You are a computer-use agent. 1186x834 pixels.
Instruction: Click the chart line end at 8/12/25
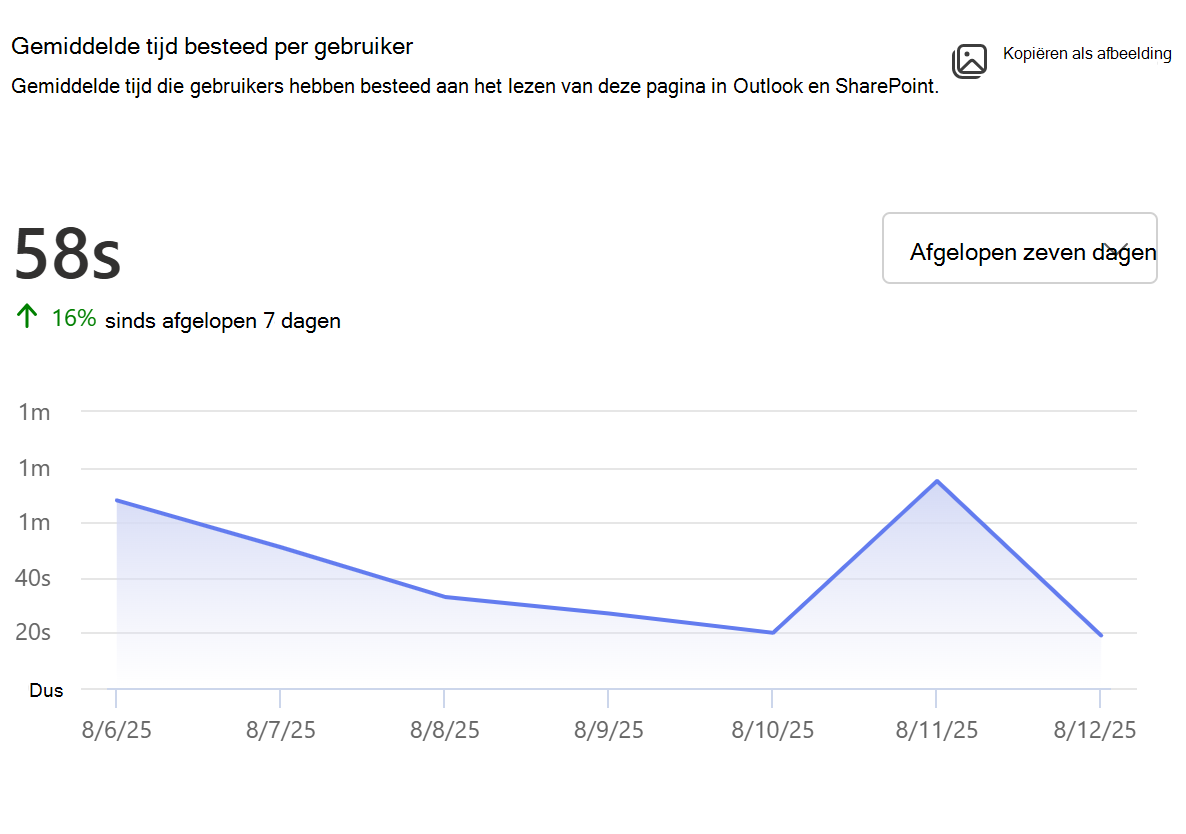click(1101, 635)
